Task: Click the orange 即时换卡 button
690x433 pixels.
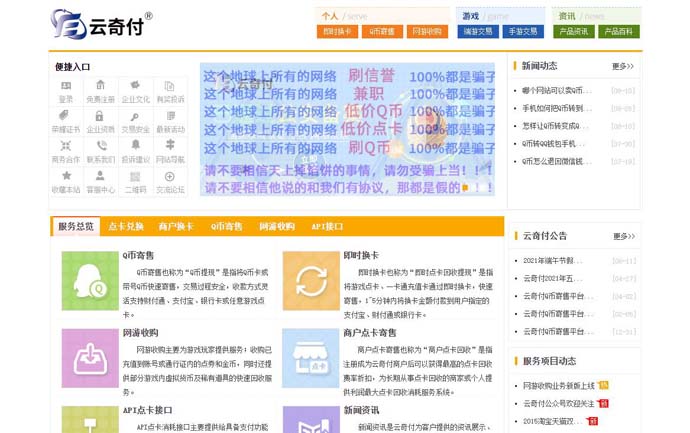Action: 337,32
